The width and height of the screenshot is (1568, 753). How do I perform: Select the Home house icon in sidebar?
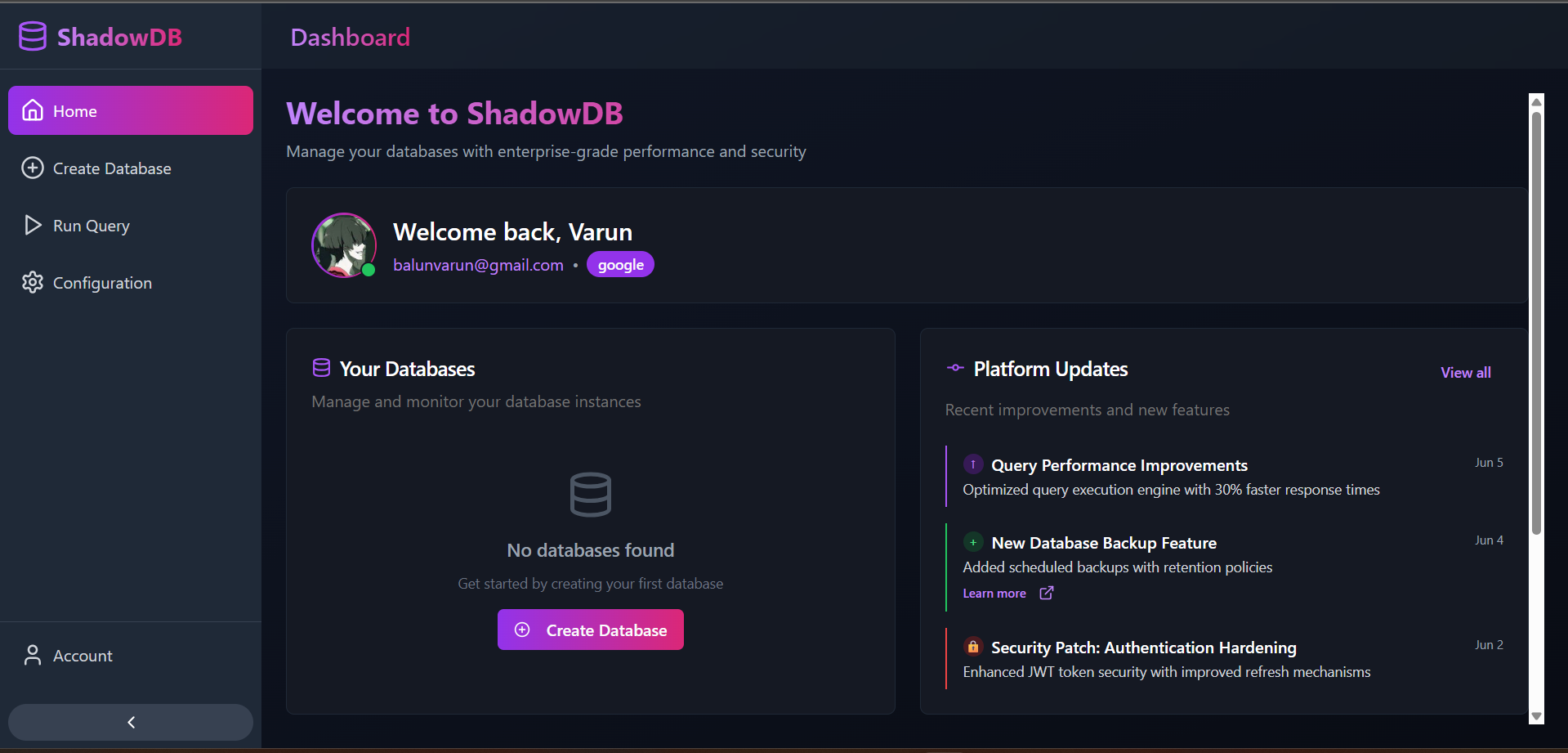point(33,110)
